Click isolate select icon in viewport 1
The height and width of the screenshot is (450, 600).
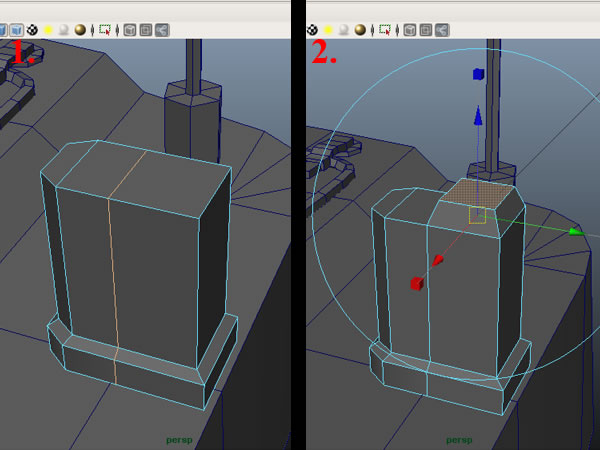[105, 30]
